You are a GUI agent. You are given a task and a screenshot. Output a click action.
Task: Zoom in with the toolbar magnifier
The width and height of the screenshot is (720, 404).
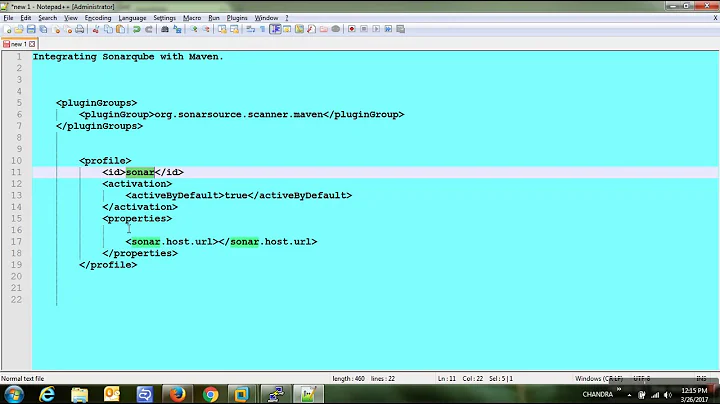click(x=194, y=29)
